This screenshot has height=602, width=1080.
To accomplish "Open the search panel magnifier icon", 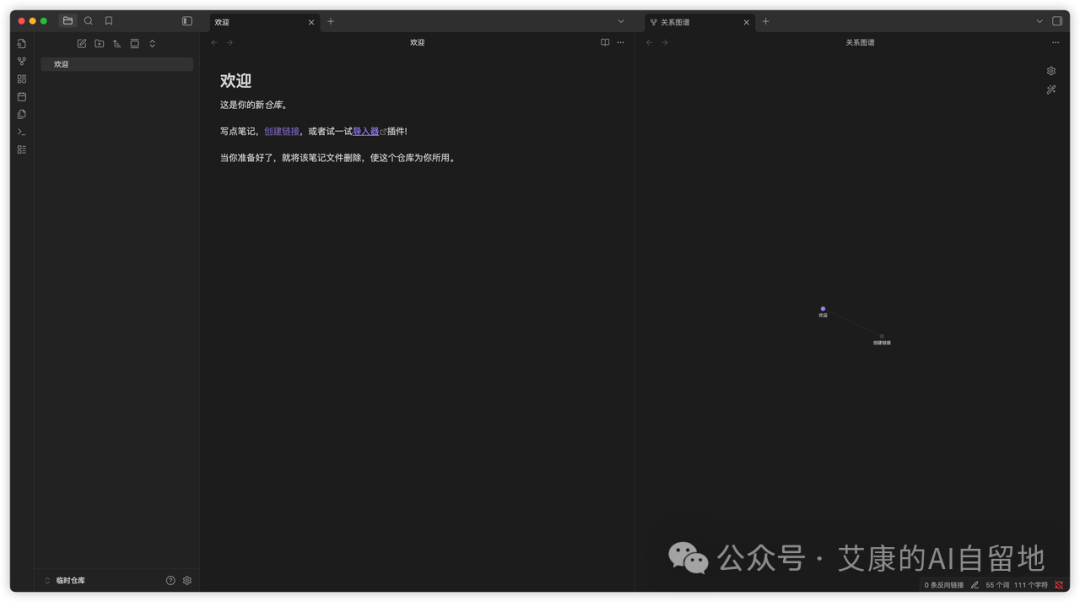I will (88, 21).
